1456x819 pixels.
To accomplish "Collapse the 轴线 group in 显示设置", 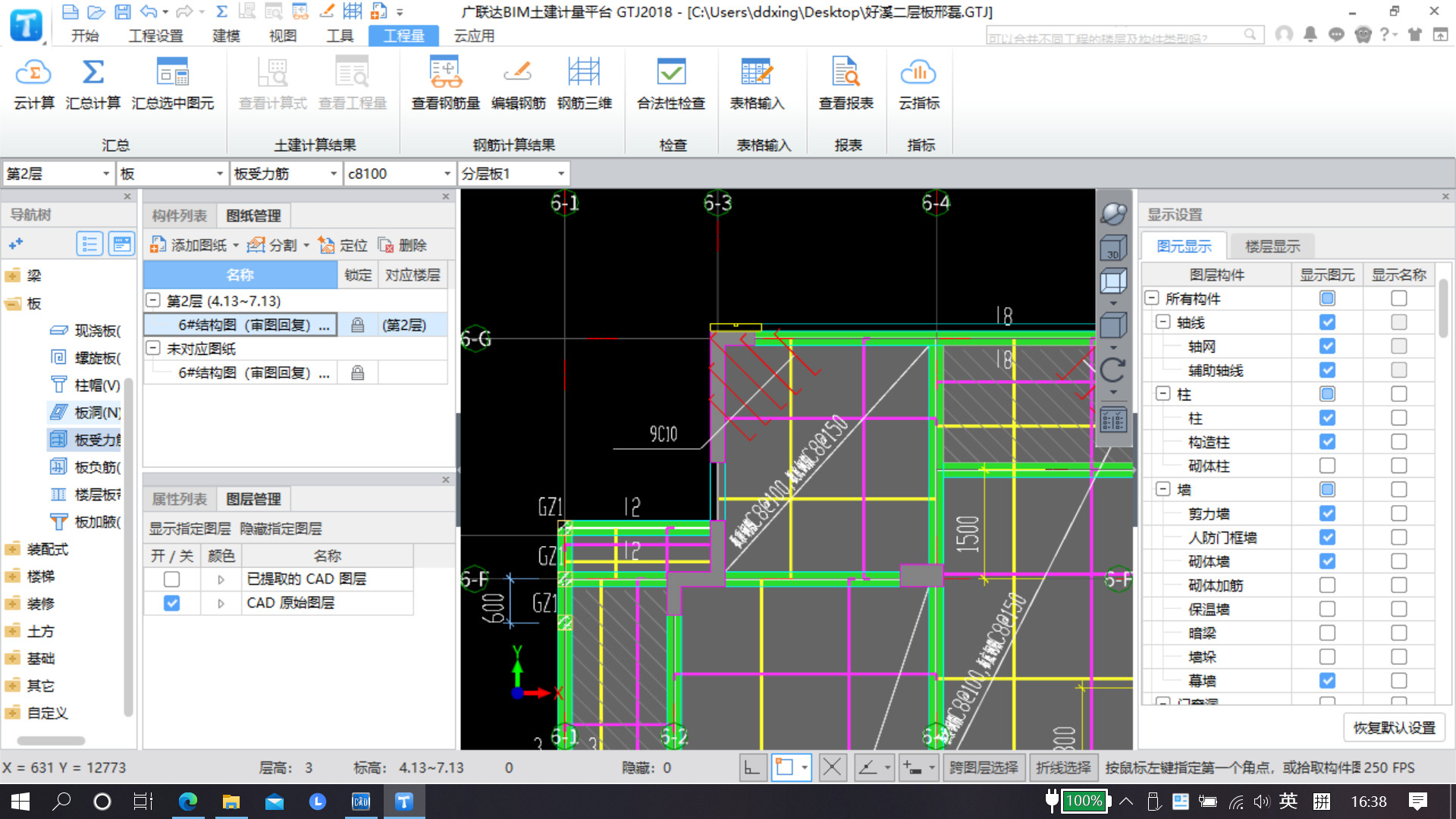I will (x=1163, y=322).
